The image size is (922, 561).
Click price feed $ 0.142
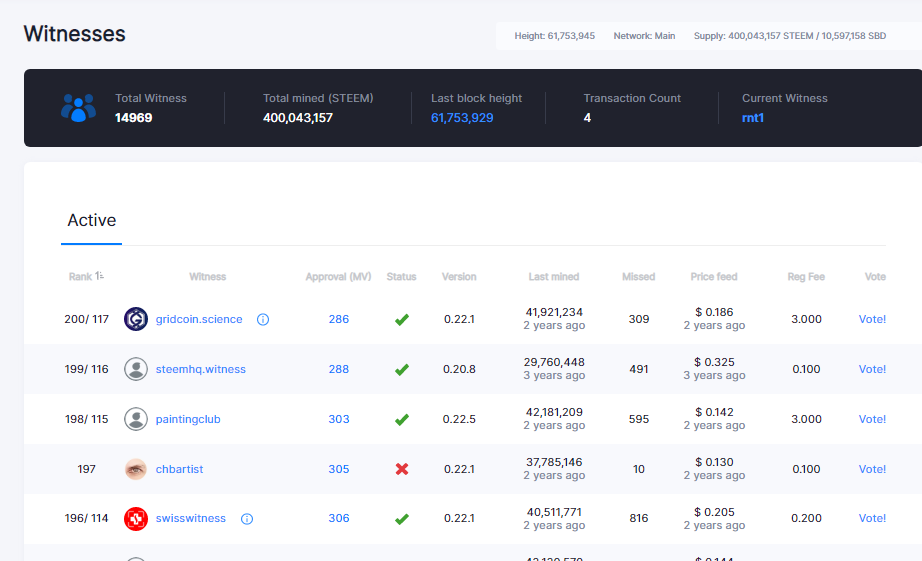coord(714,412)
